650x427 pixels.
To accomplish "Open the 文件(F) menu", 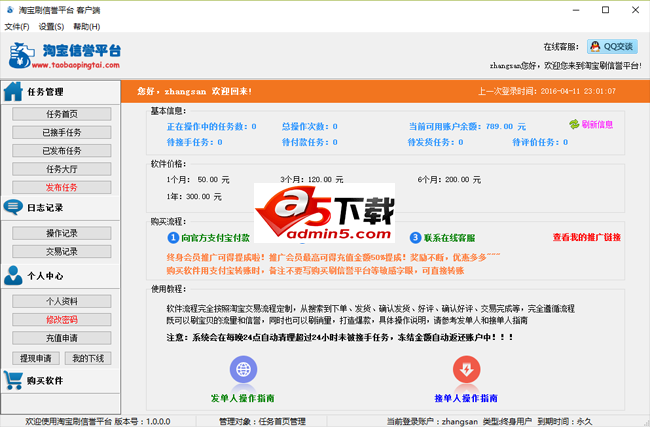I will coord(17,27).
